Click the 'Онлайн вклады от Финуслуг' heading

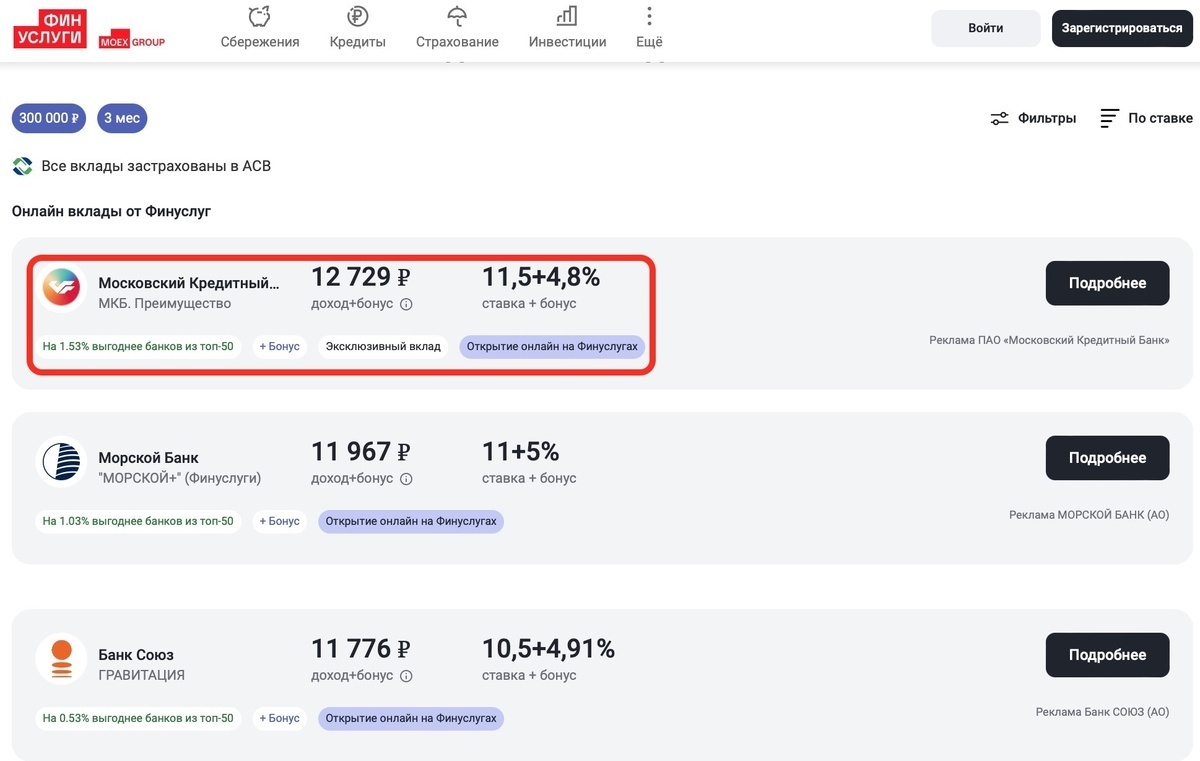point(111,211)
